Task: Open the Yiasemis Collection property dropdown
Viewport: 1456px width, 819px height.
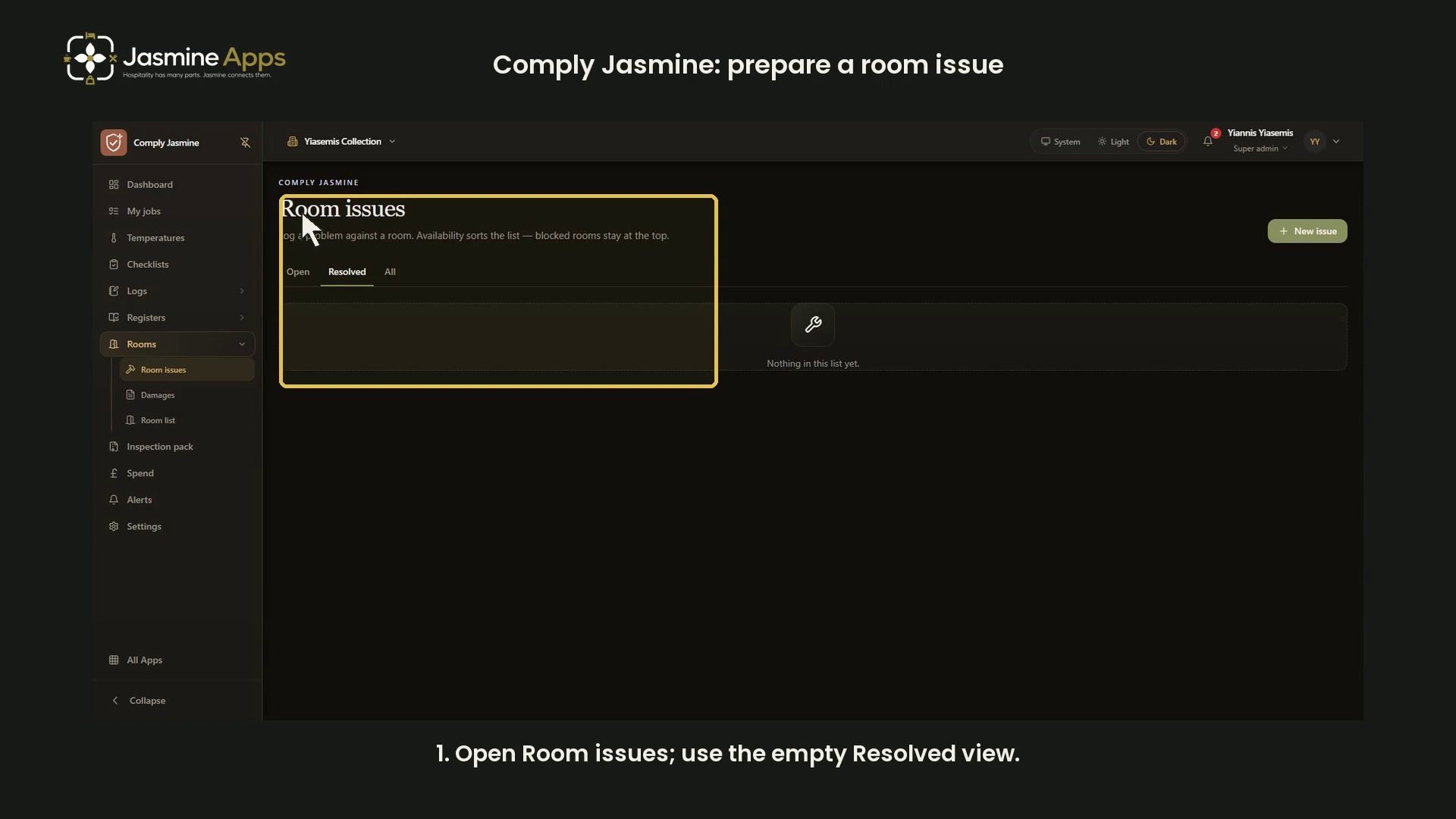Action: click(341, 142)
